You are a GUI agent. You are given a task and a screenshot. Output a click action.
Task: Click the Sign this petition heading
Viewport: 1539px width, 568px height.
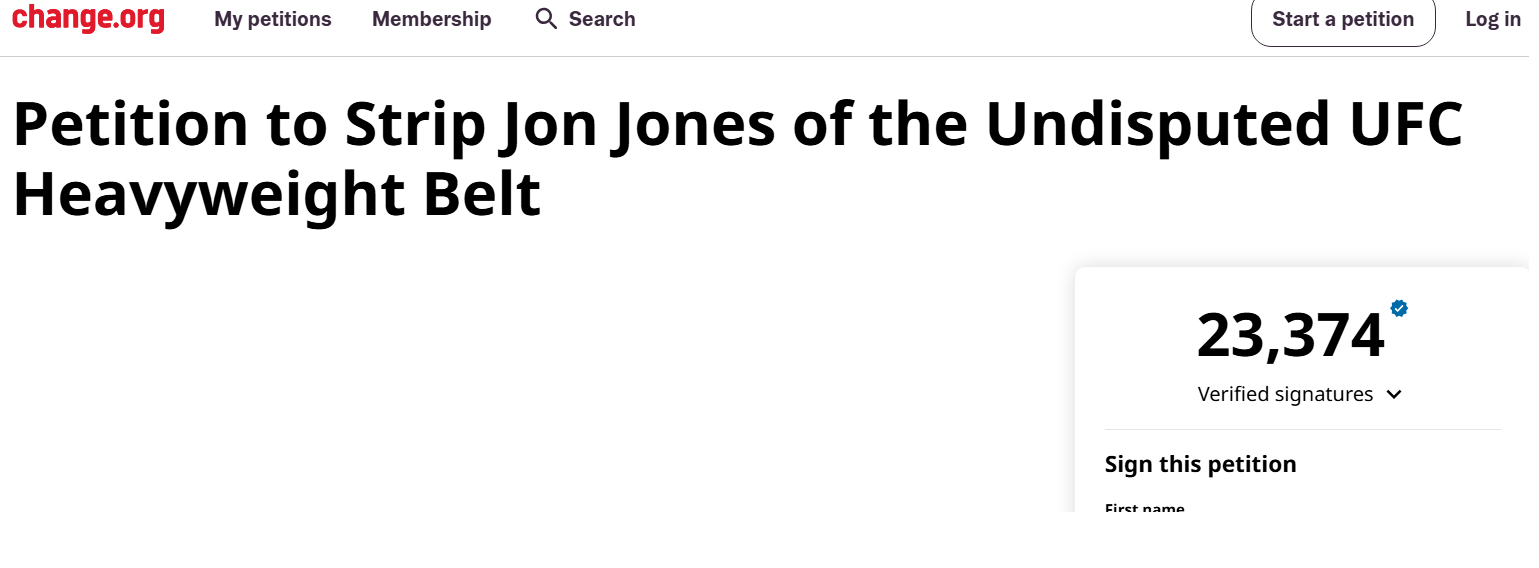[1200, 464]
